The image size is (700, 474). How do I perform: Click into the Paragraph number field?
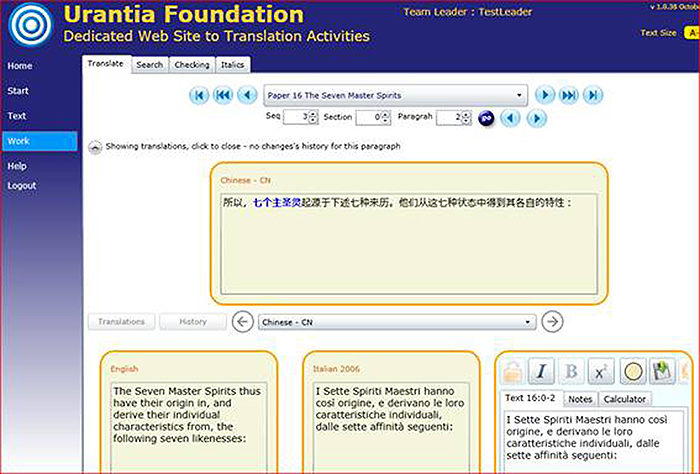[449, 117]
